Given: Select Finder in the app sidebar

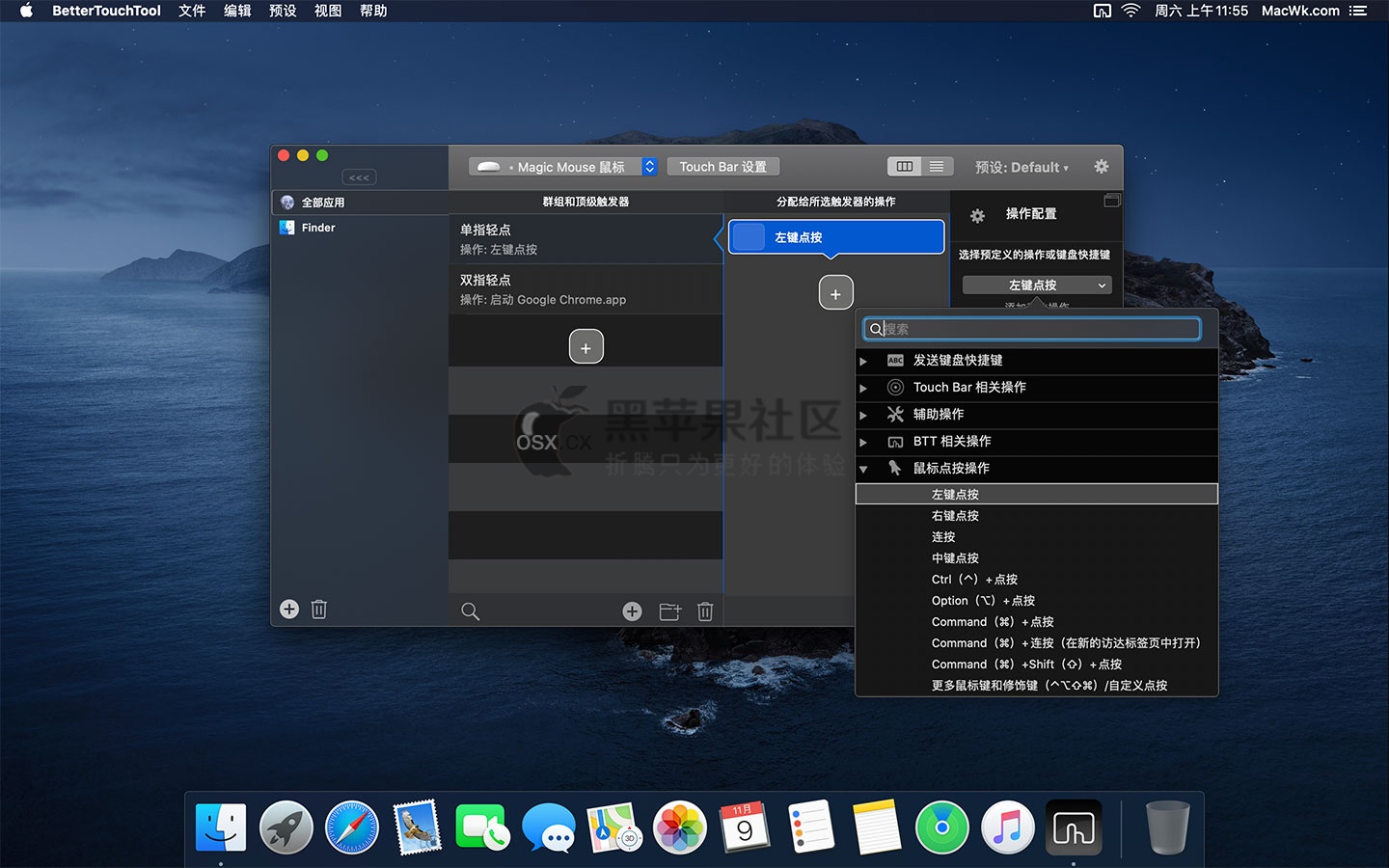Looking at the screenshot, I should click(x=360, y=228).
